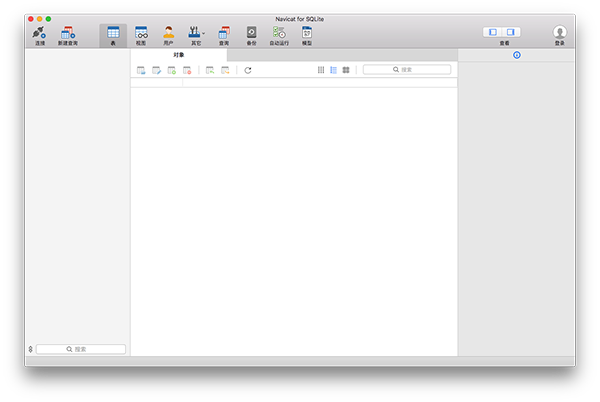Screen dimensions: 600x402
Task: Click the first column header in object list
Action: 157,83
